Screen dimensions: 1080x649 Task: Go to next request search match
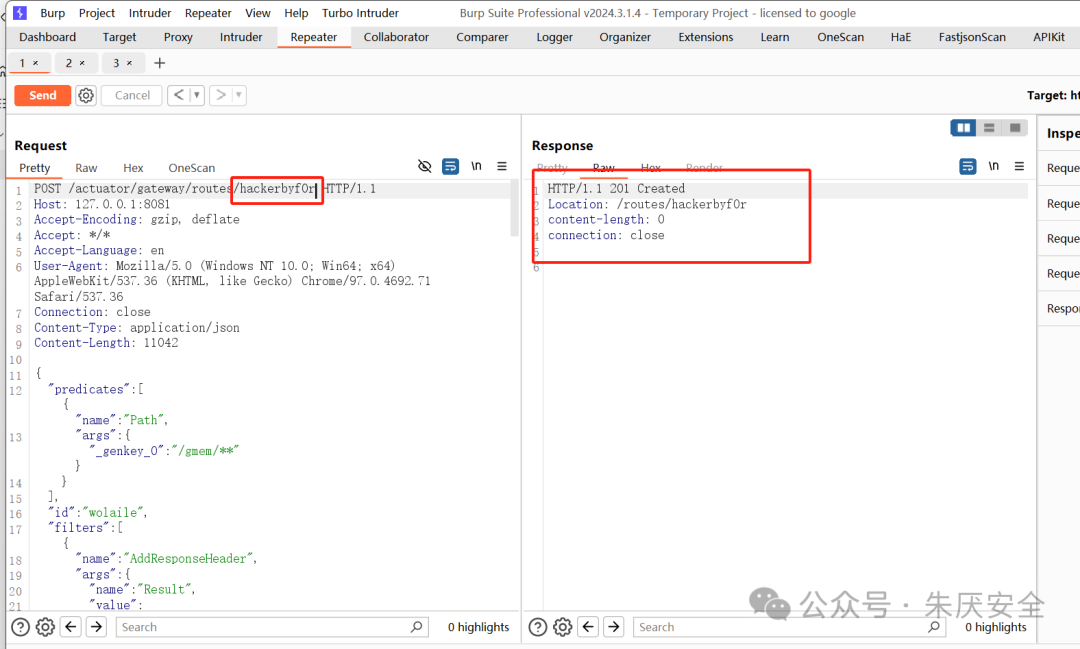[x=96, y=626]
